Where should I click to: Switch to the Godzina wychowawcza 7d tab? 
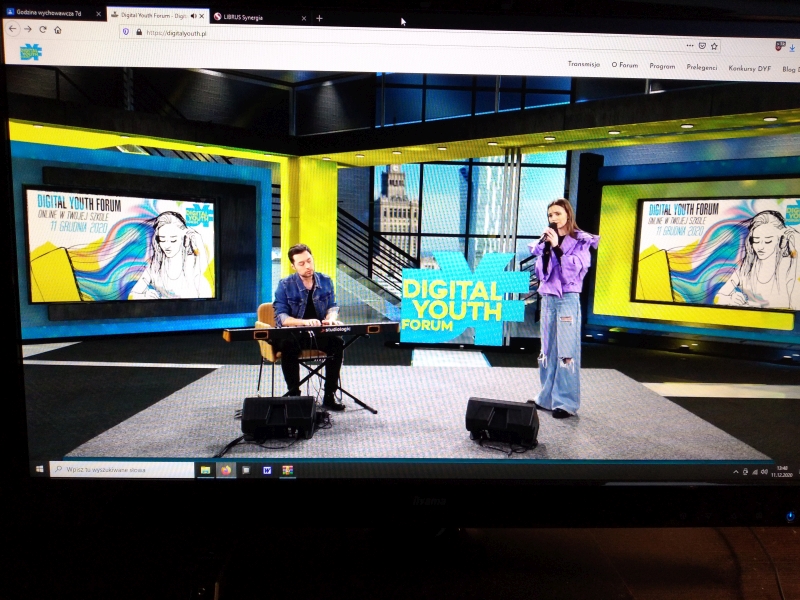point(50,14)
